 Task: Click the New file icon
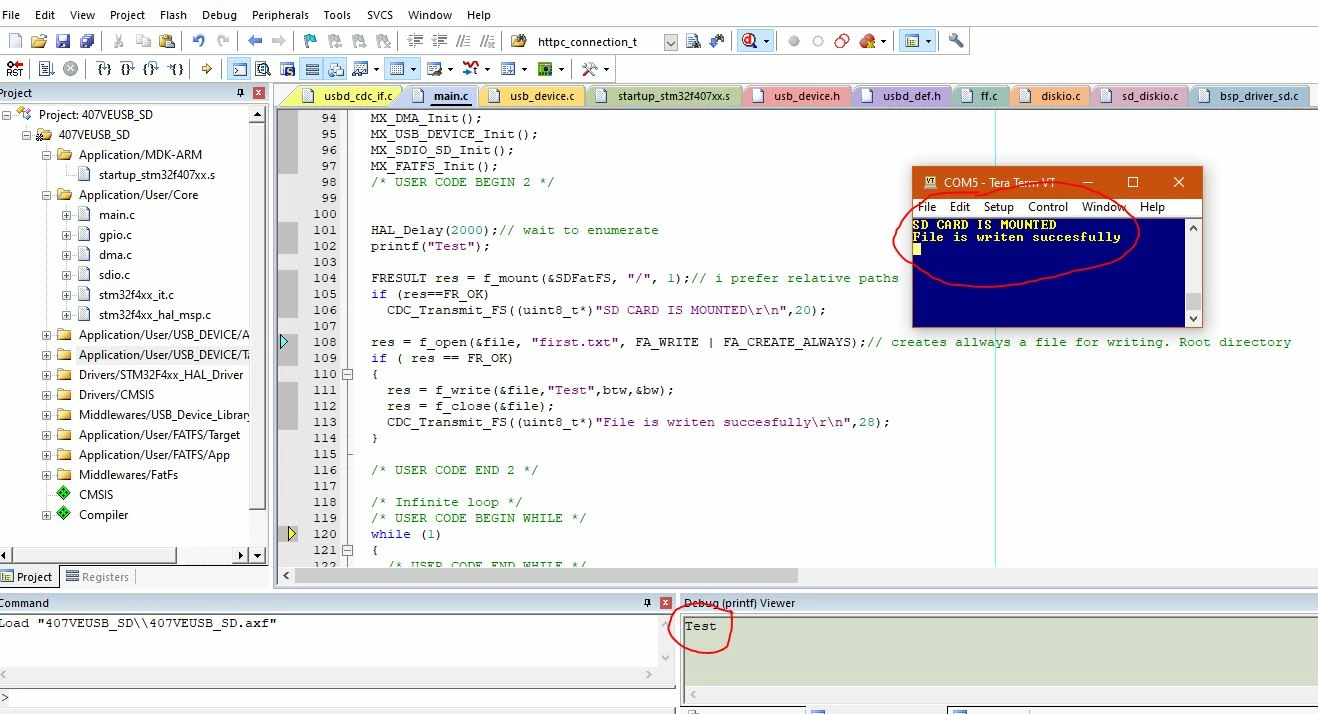(x=15, y=41)
